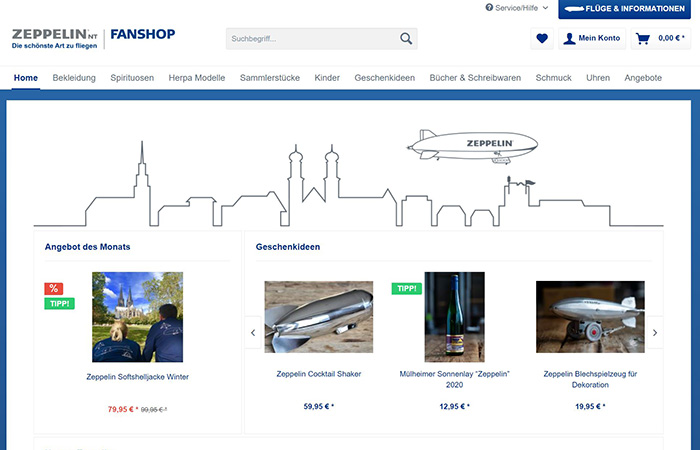Viewport: 700px width, 450px height.
Task: Click the Angebot des Monats heading
Action: (88, 247)
